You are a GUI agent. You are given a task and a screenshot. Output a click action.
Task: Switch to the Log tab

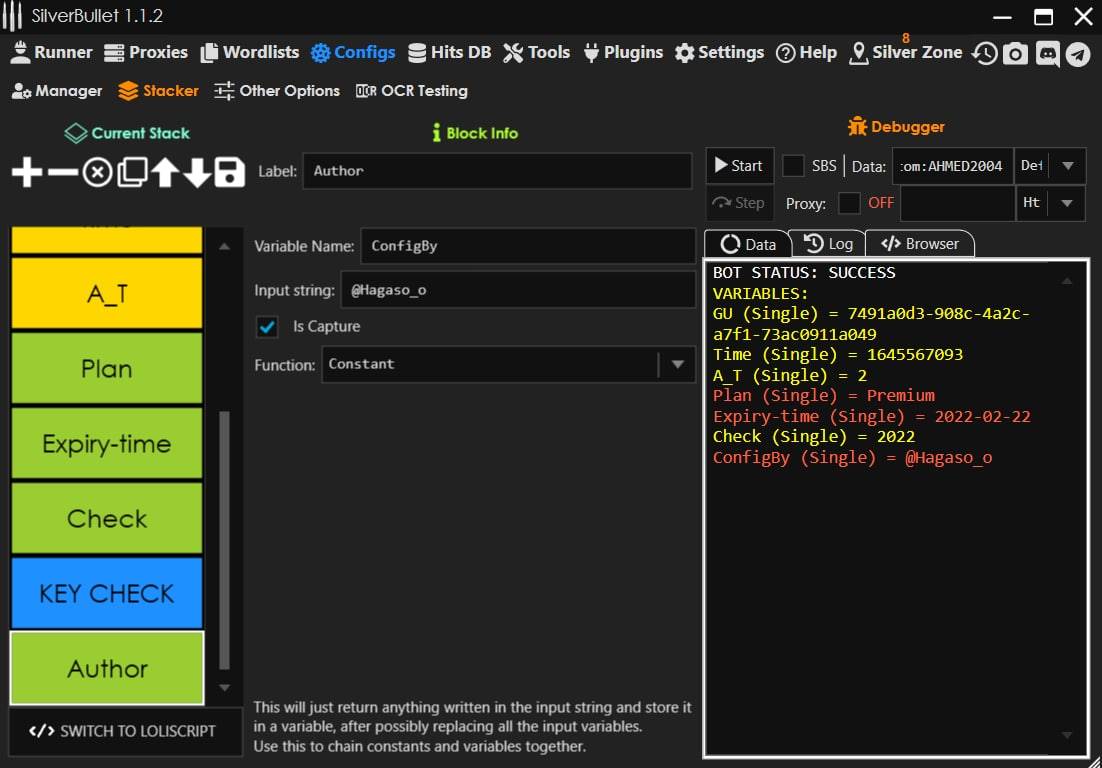click(x=828, y=244)
